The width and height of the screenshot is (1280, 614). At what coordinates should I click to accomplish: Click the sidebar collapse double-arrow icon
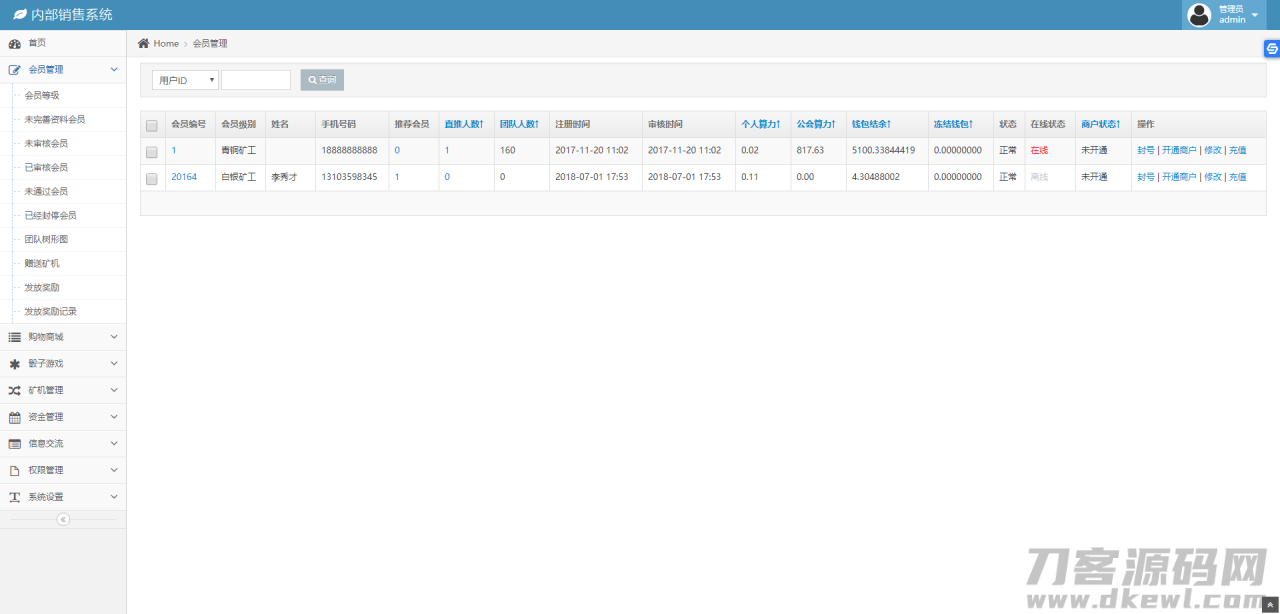[63, 519]
